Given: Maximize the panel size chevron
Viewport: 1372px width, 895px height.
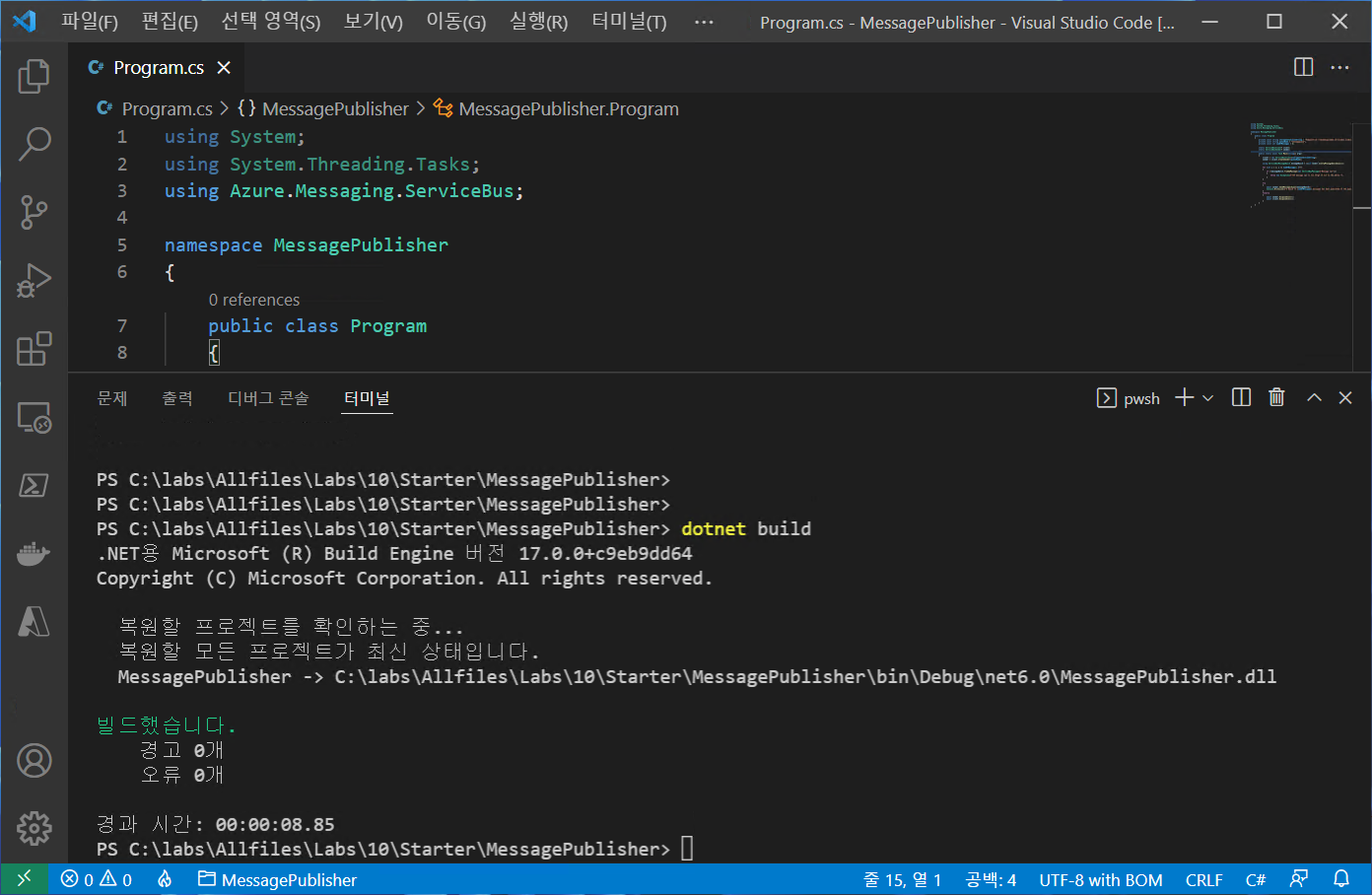Looking at the screenshot, I should [x=1314, y=397].
